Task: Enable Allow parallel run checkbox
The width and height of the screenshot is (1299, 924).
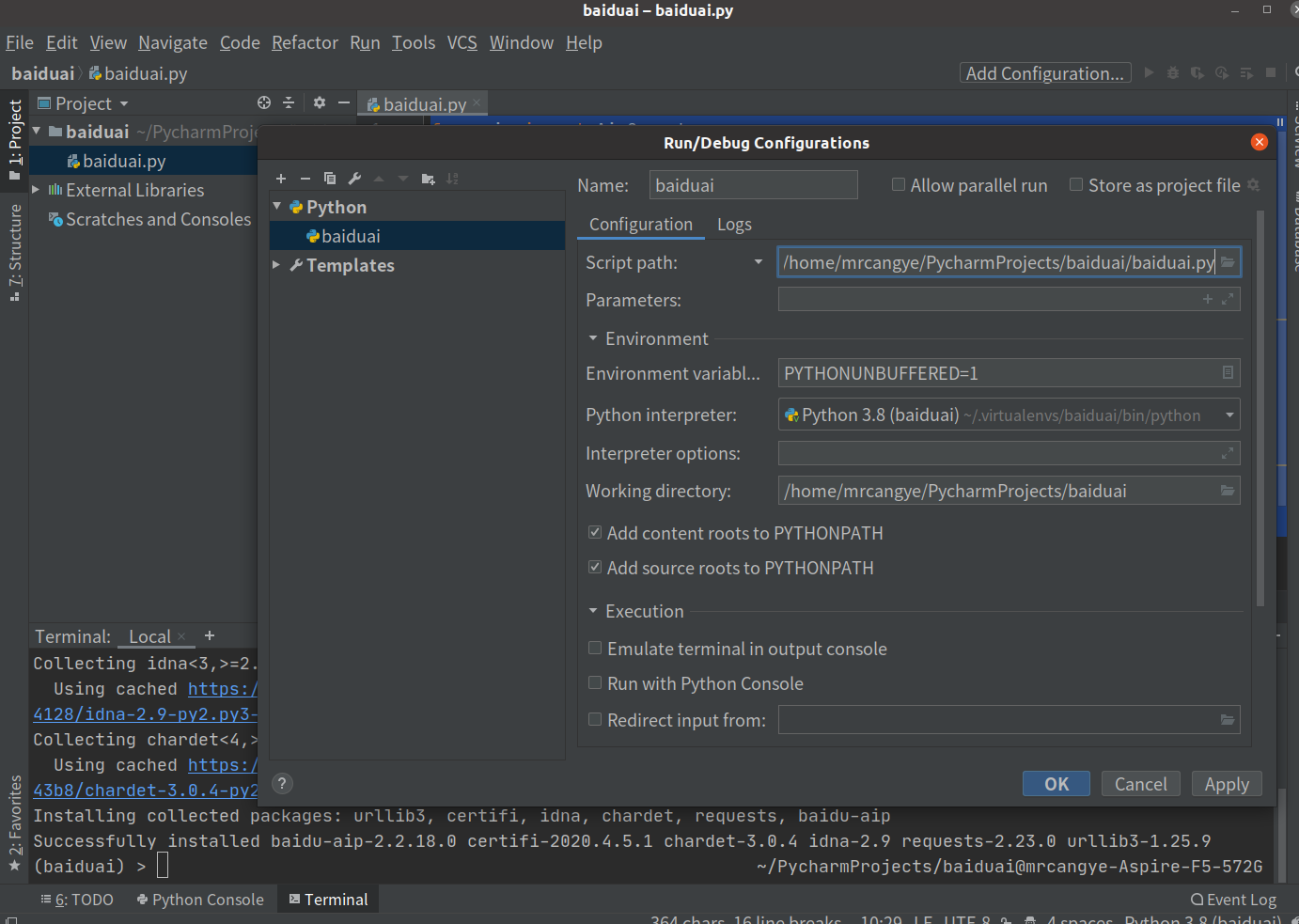Action: (x=899, y=185)
